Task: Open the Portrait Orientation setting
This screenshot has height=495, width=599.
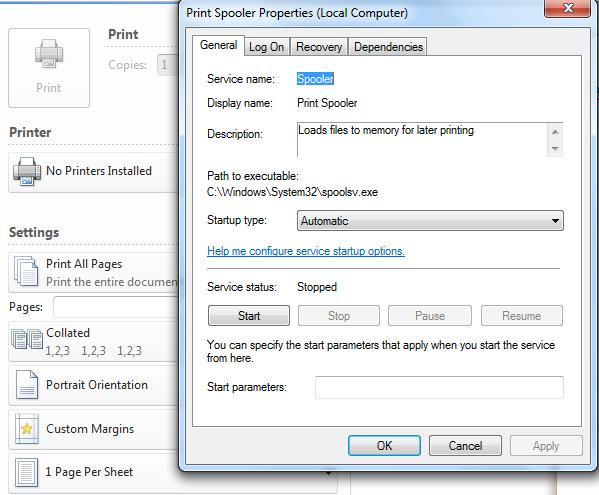Action: [94, 385]
